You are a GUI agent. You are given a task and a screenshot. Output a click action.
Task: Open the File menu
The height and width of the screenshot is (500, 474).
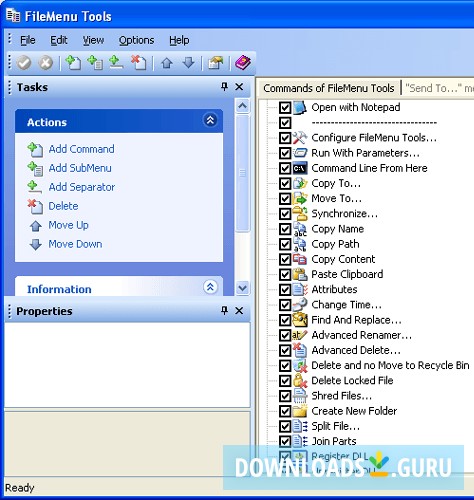click(x=27, y=40)
